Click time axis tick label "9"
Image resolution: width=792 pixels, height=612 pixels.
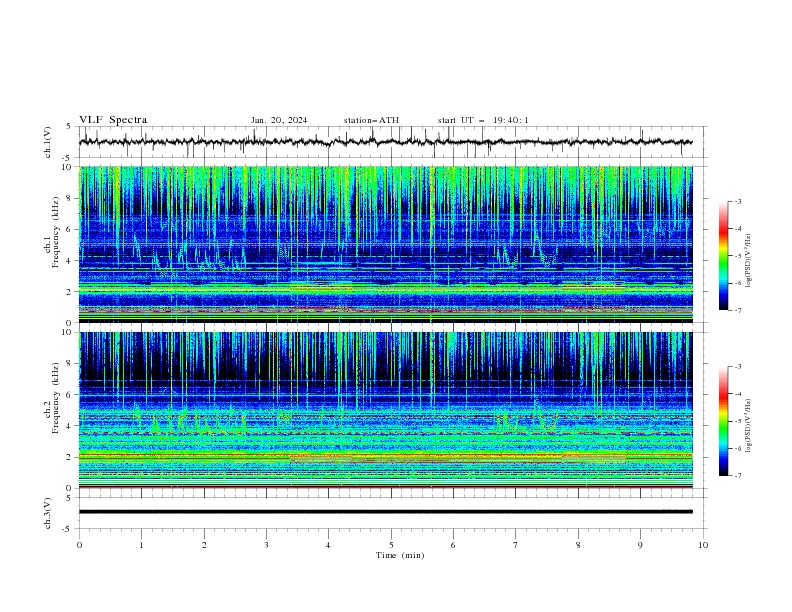click(640, 545)
